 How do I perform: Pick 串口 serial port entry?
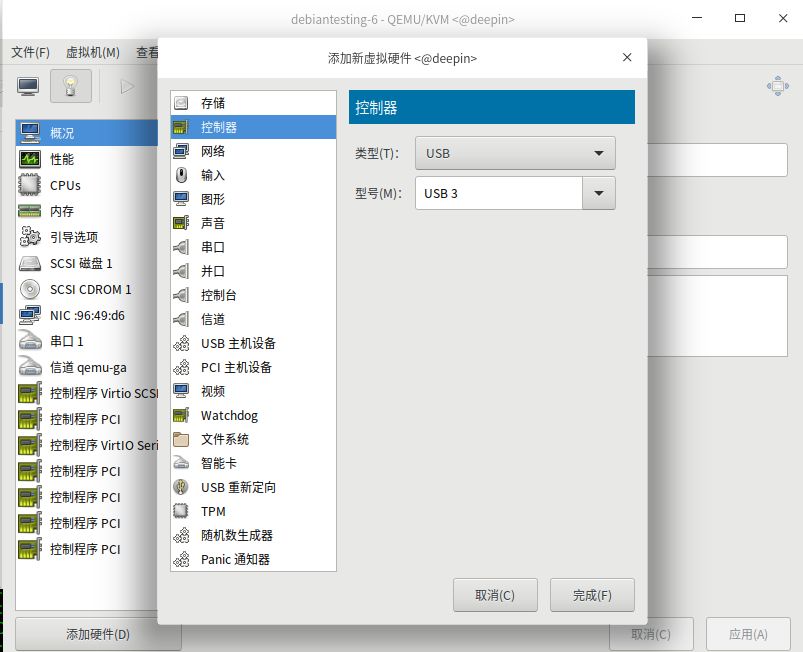pyautogui.click(x=253, y=247)
